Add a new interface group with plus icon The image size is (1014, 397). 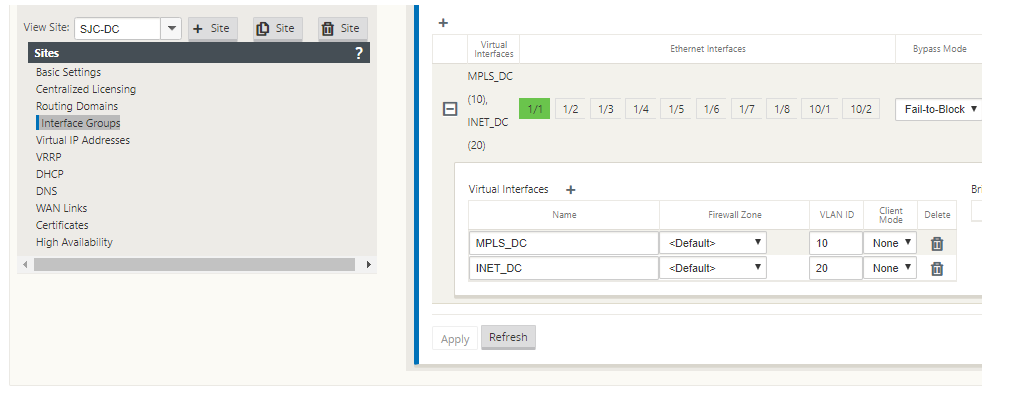coord(443,23)
